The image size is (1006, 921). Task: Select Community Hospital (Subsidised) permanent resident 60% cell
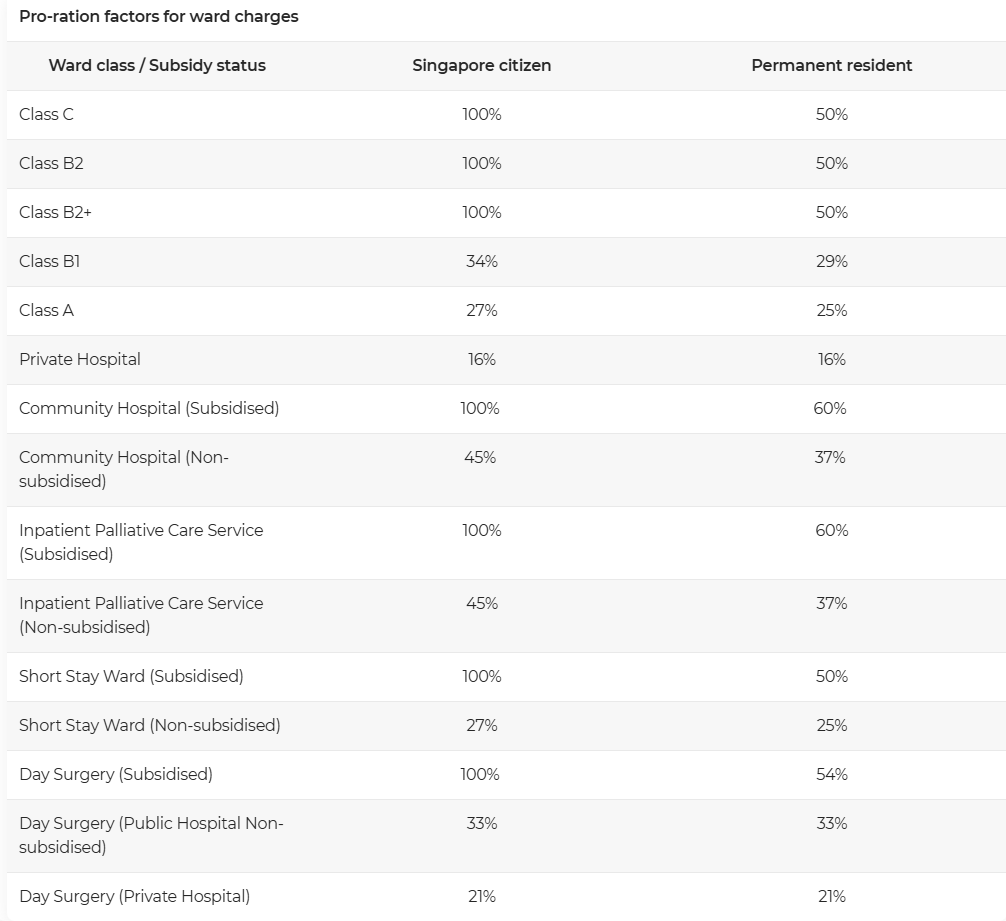coord(831,408)
